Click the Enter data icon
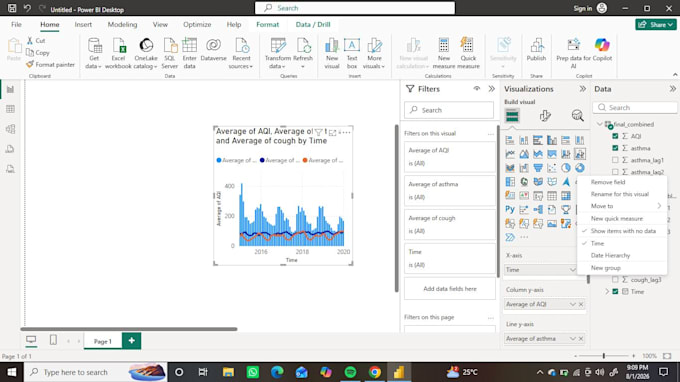This screenshot has width=680, height=382. pyautogui.click(x=190, y=45)
